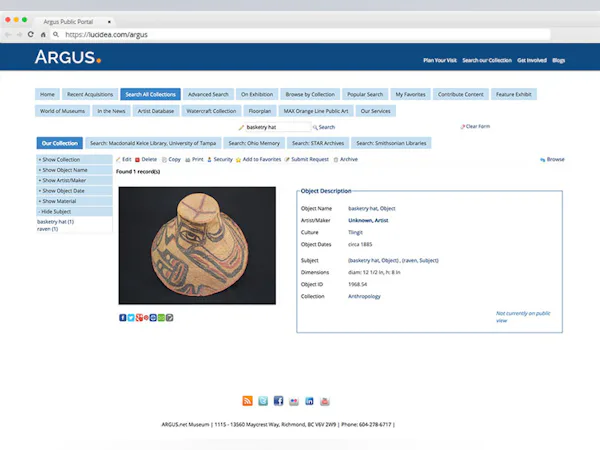Click the Plan Your Visit header link
The height and width of the screenshot is (450, 600).
(x=440, y=60)
